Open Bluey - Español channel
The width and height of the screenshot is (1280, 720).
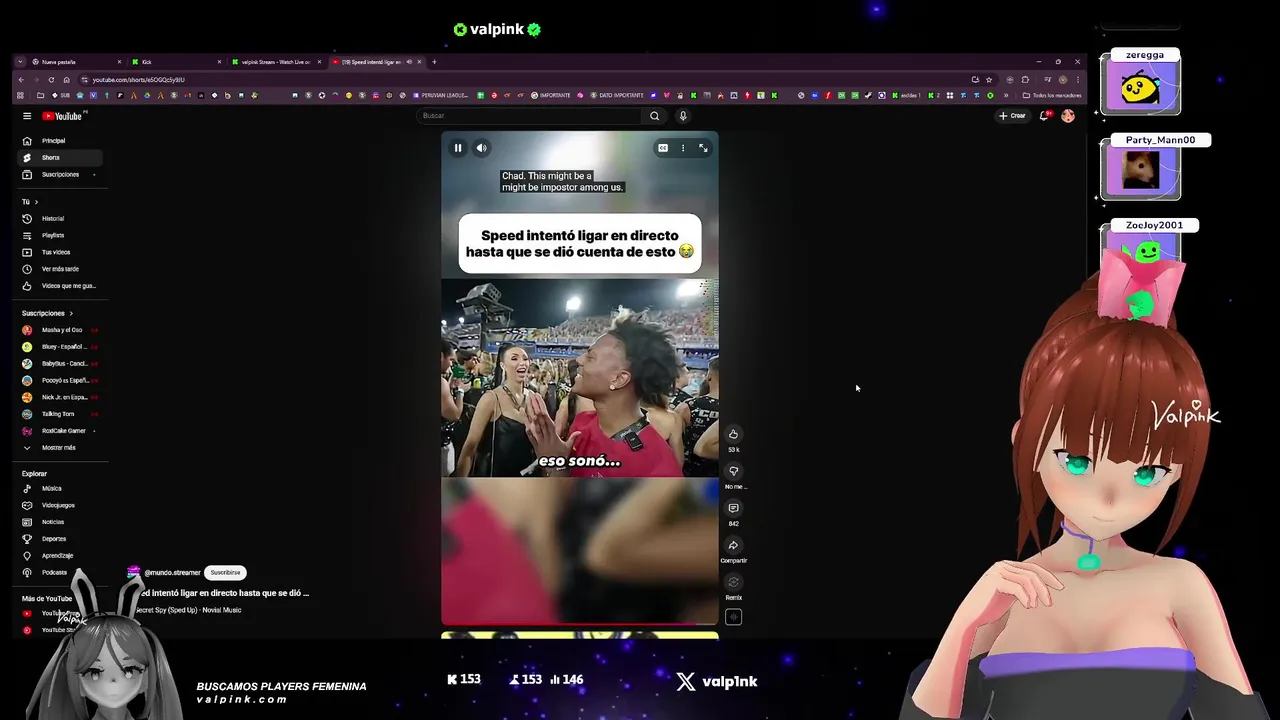click(x=60, y=347)
